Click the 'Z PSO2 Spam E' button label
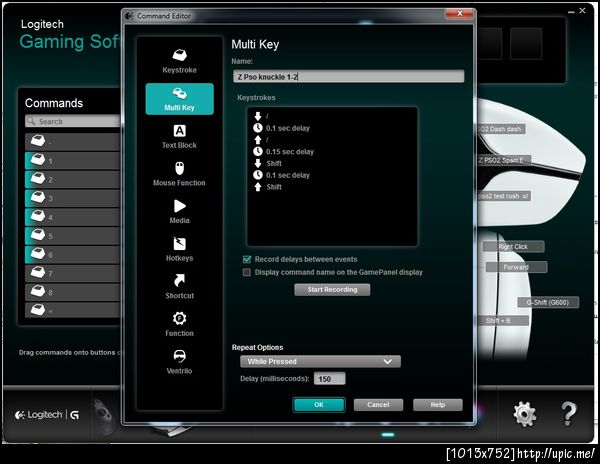Screen dimensions: 600x464 coord(504,160)
